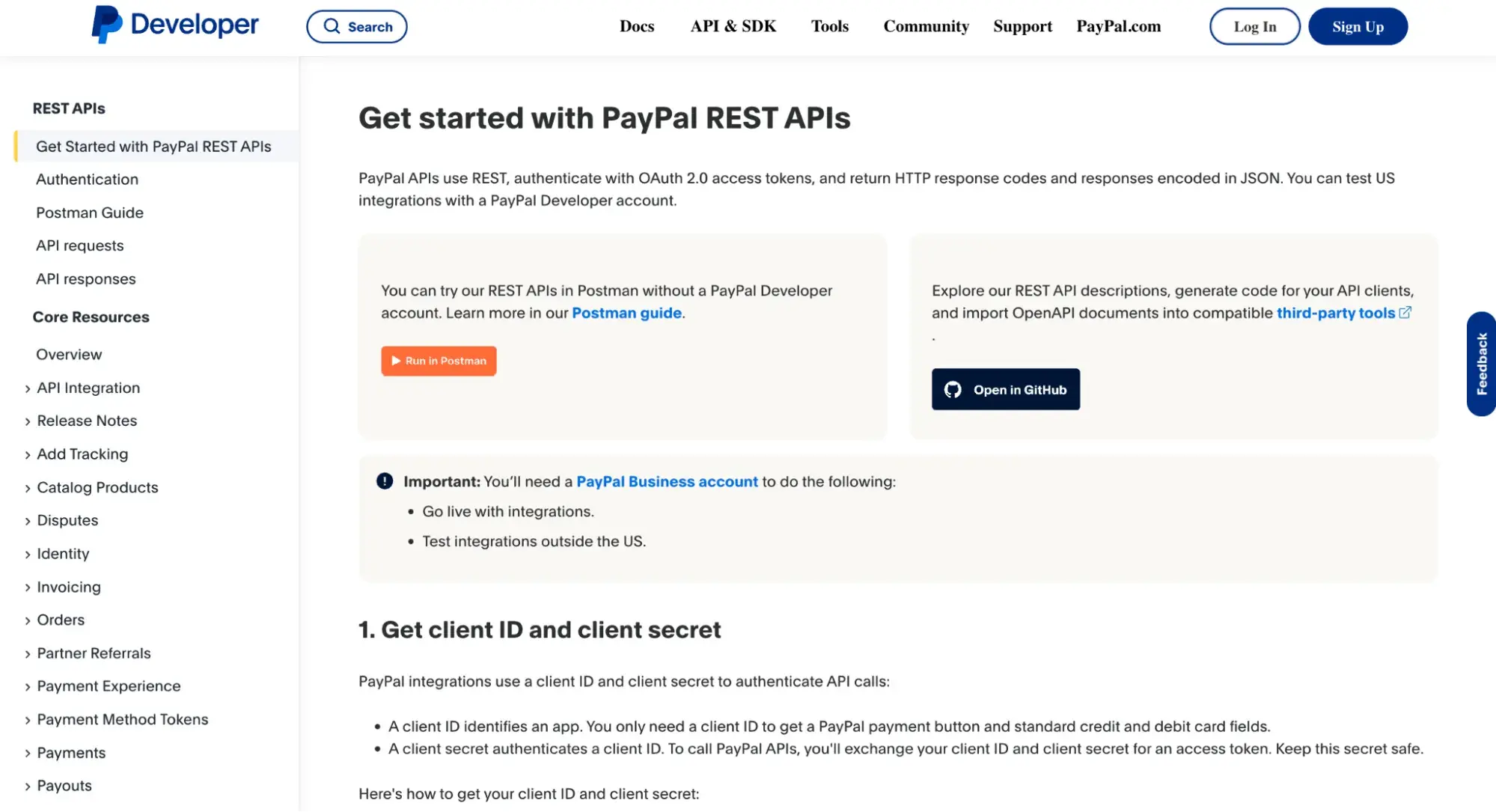Open the Postman guide link

(626, 313)
